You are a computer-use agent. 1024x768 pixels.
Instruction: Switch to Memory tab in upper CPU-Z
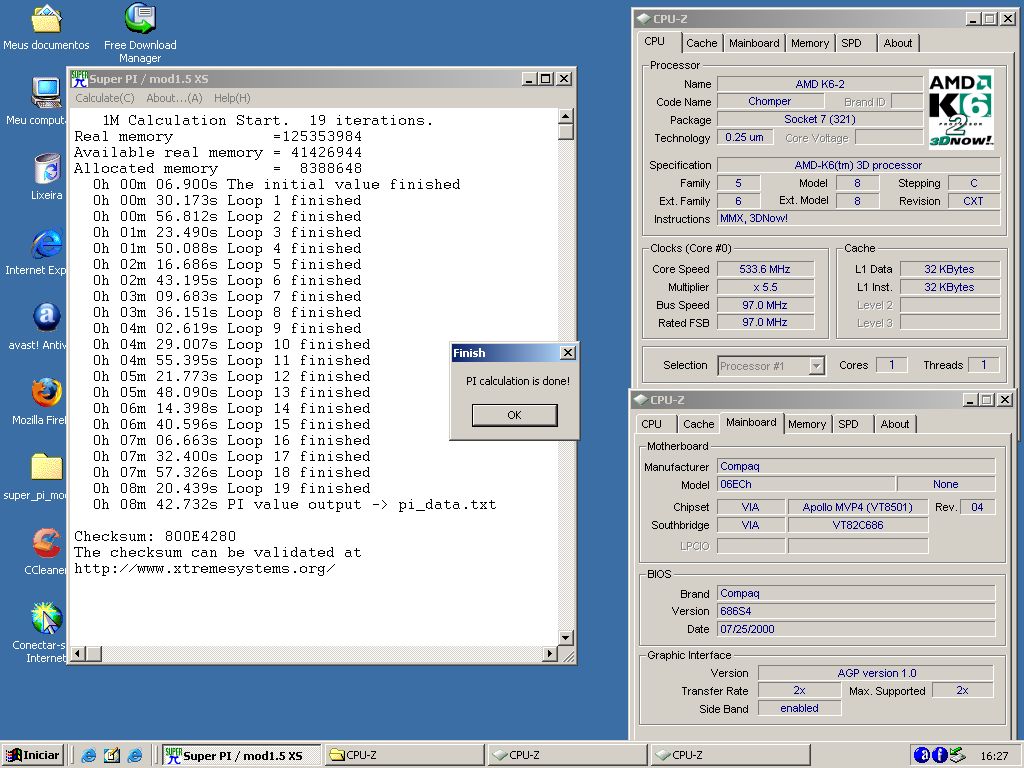[x=810, y=43]
